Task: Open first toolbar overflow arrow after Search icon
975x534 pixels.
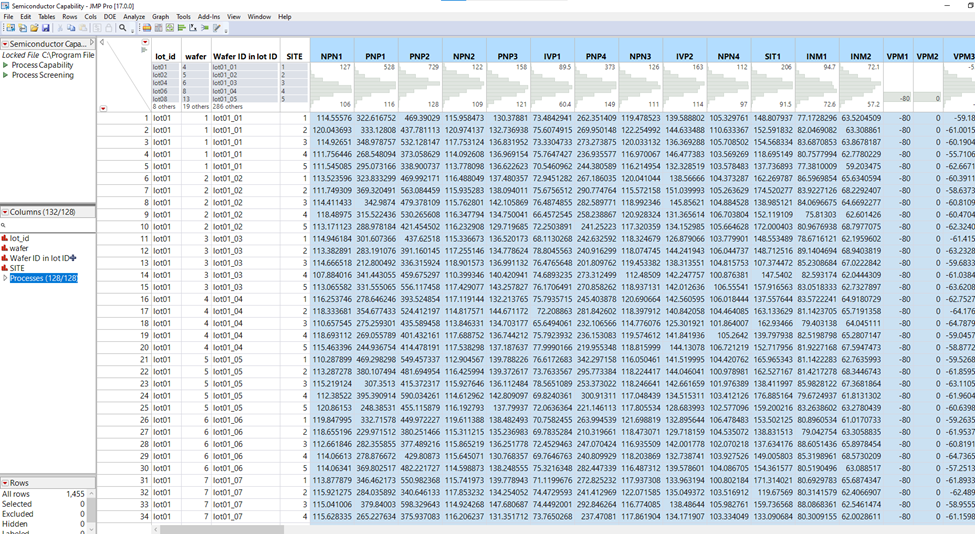Action: point(132,30)
